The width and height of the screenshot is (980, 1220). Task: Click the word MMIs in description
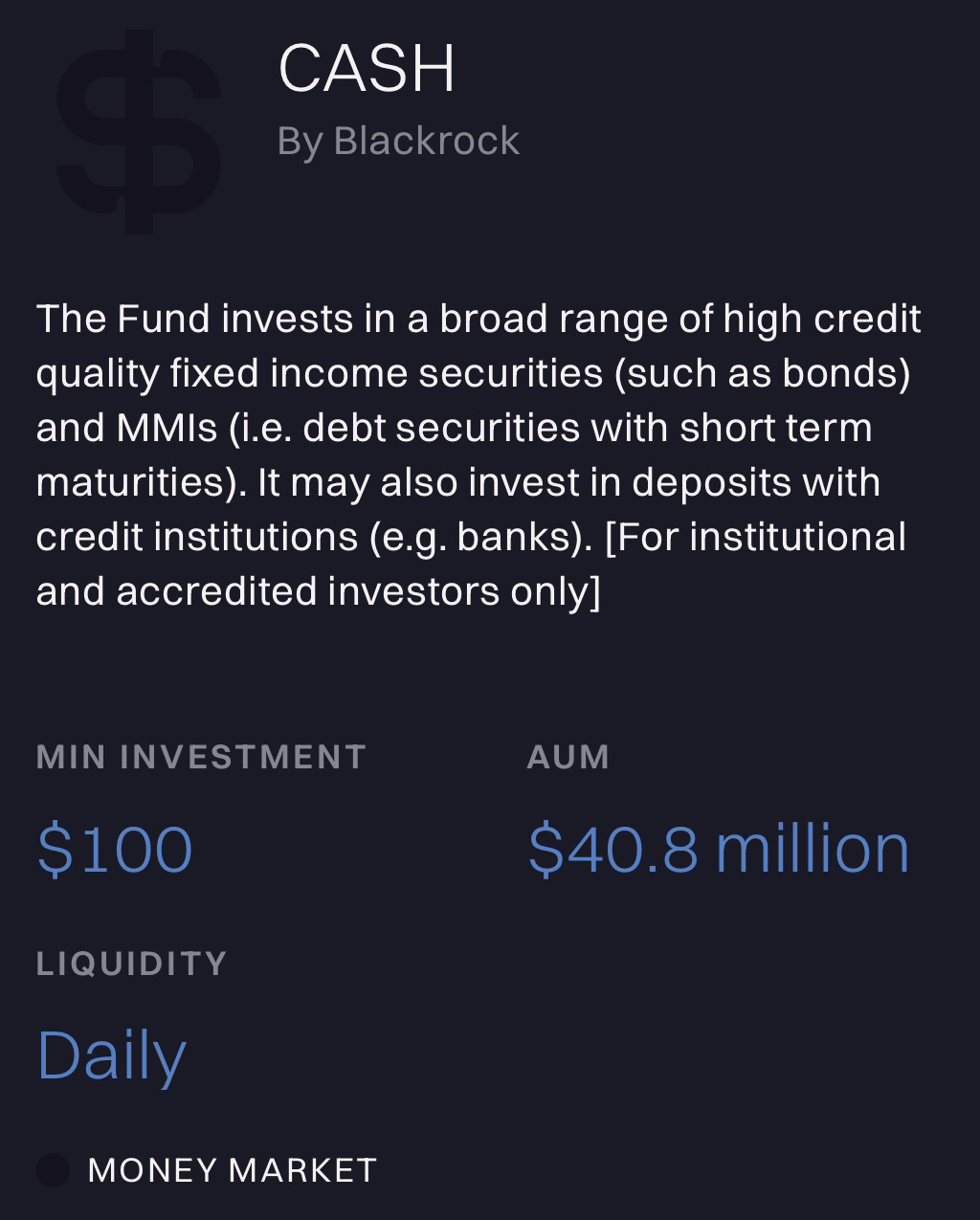[167, 428]
